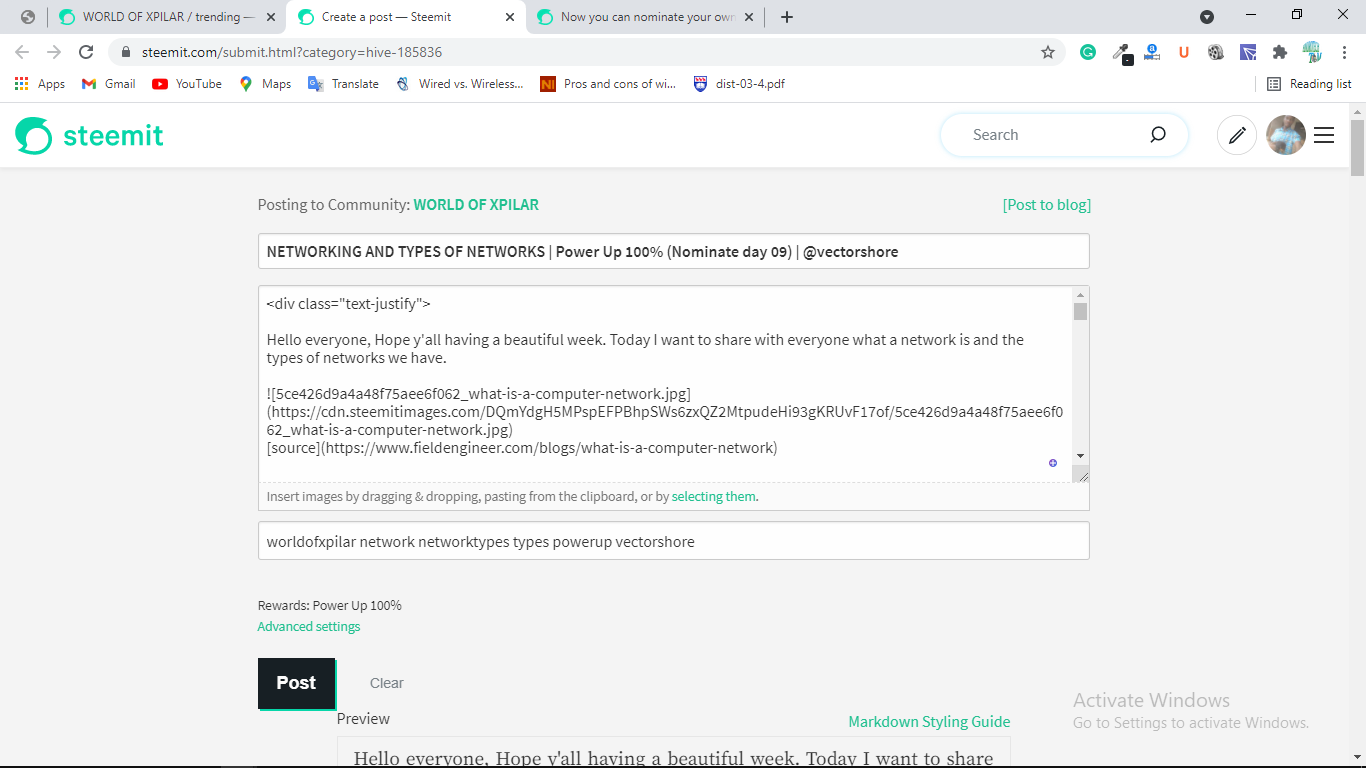
Task: Click the Steemit logo icon
Action: pyautogui.click(x=33, y=135)
